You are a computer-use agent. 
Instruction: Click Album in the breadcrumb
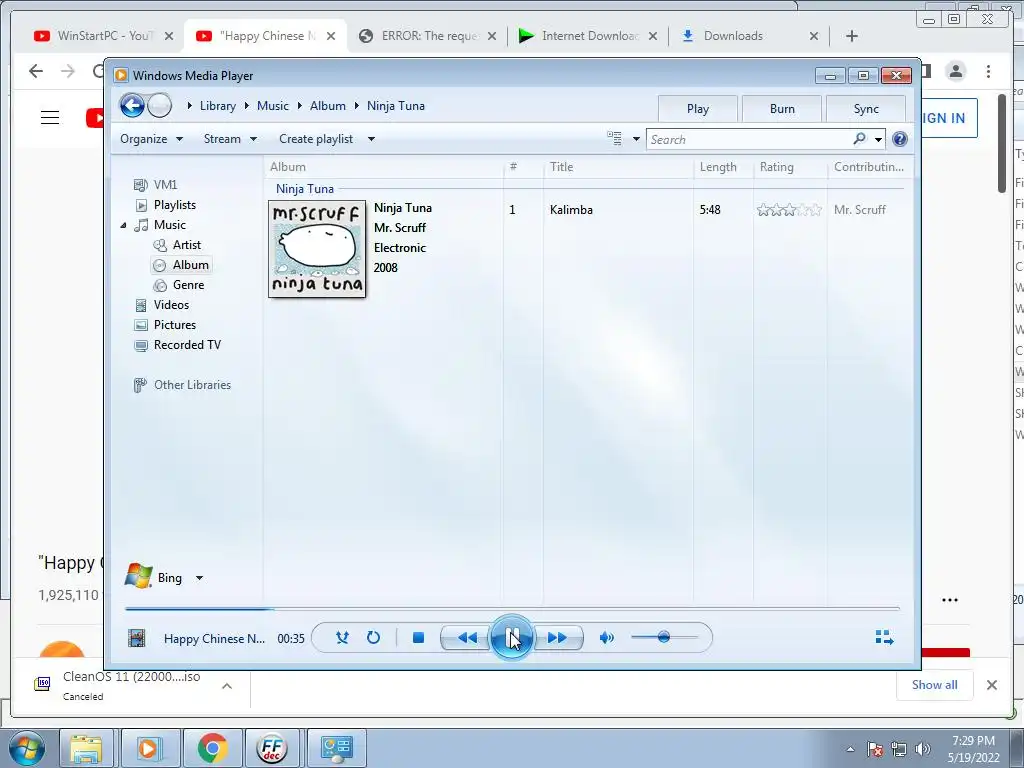[328, 106]
